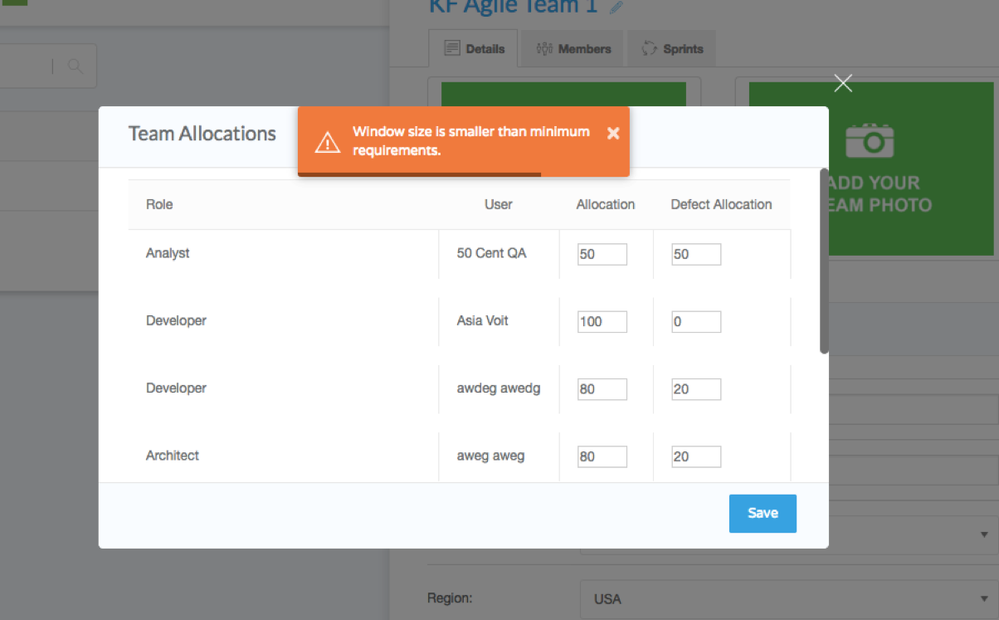Click the ADD YOUR TEAM PHOTO tile
The image size is (999, 620).
point(911,169)
